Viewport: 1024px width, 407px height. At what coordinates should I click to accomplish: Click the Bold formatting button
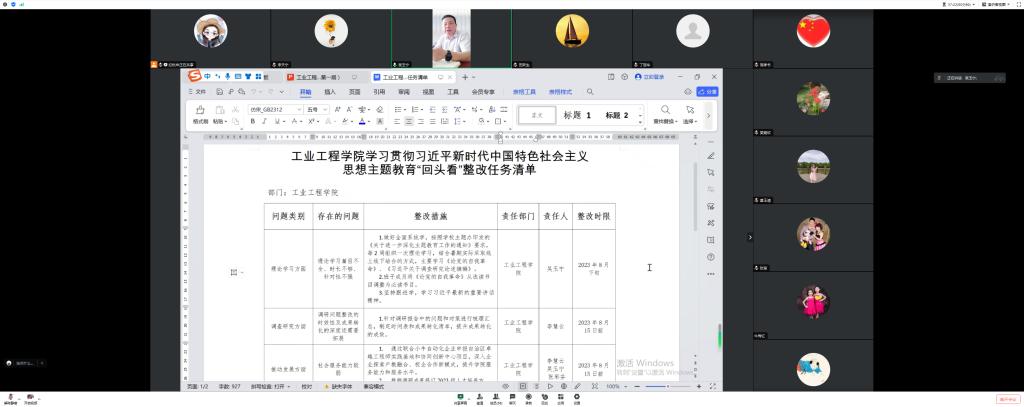252,121
